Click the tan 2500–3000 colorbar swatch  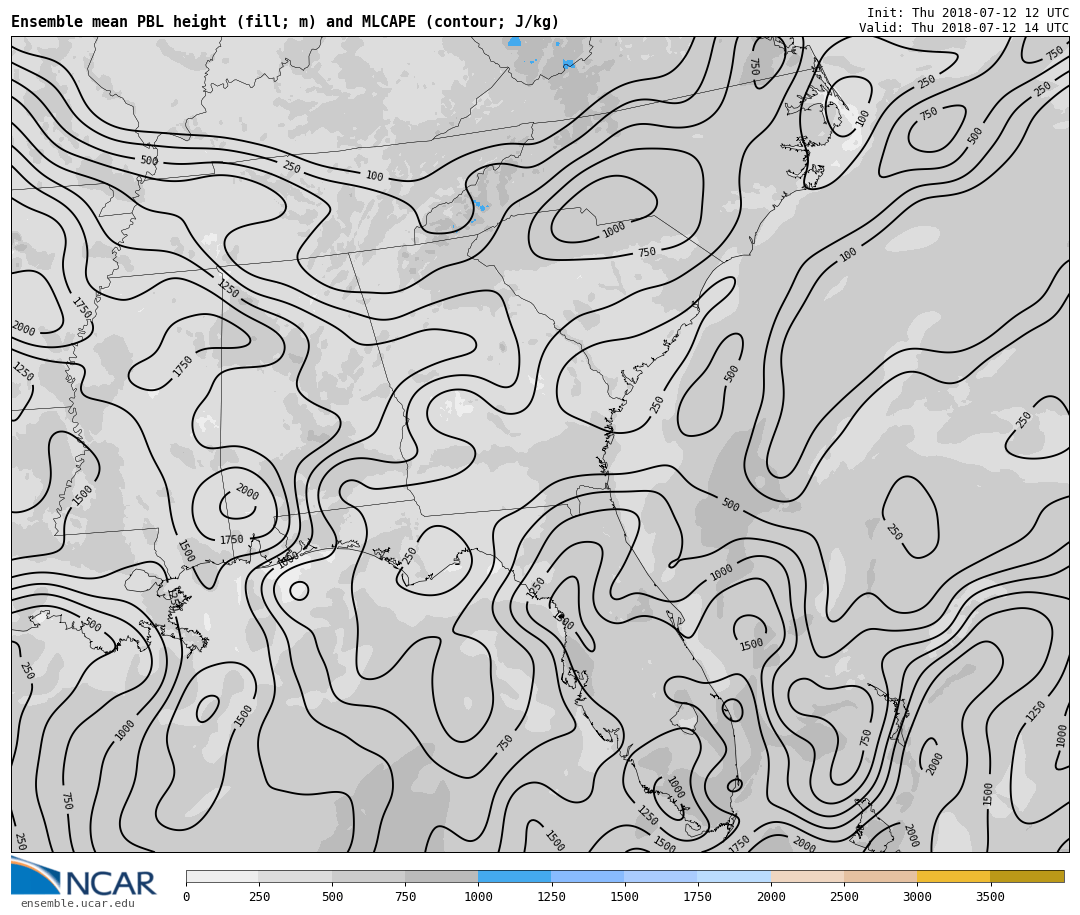pyautogui.click(x=880, y=876)
